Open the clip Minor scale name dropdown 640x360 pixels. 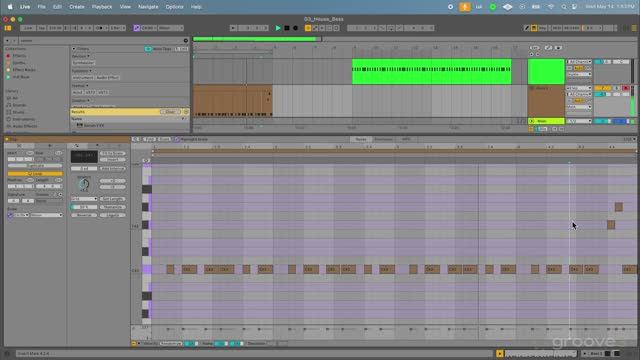[47, 215]
